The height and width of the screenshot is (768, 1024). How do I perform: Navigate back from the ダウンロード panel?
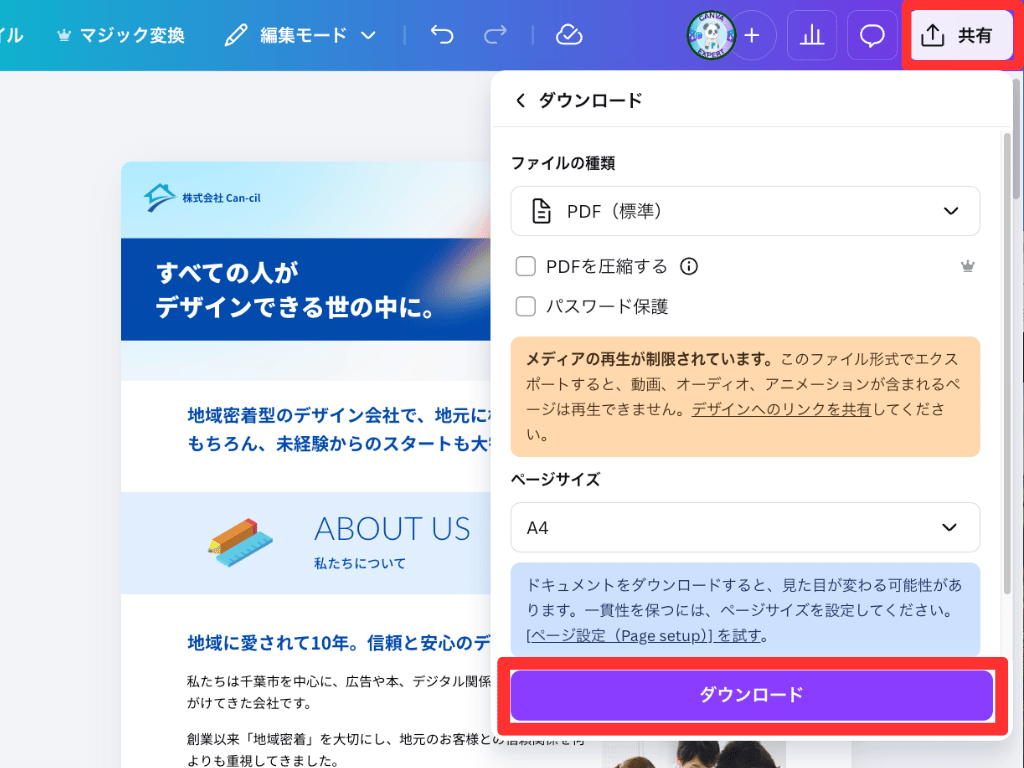[519, 100]
